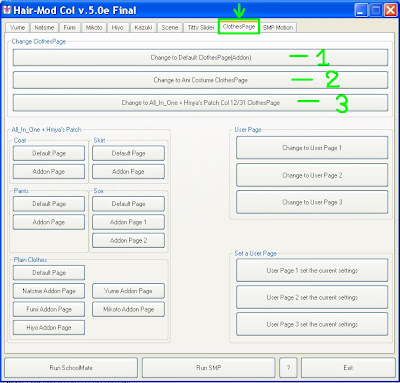The image size is (400, 383).
Task: Open help with the ? button
Action: (x=288, y=368)
